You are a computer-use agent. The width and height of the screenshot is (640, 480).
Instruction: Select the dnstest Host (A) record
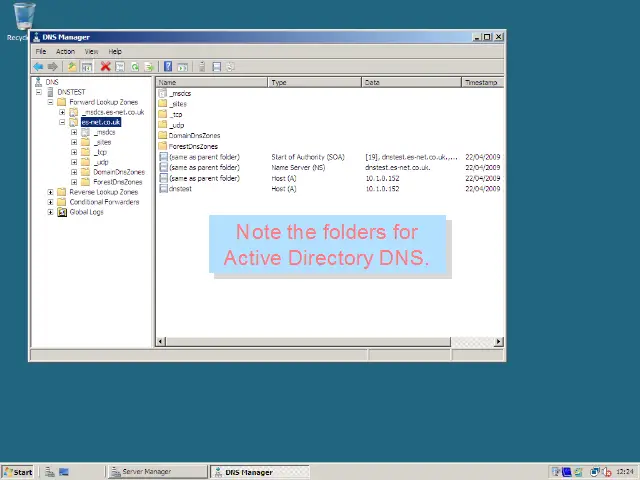click(329, 189)
